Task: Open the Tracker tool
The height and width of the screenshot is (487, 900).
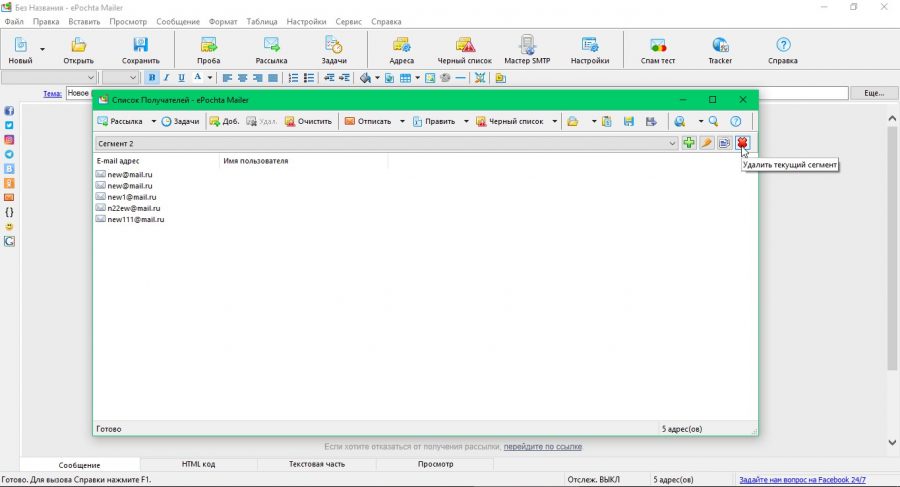Action: tap(720, 50)
